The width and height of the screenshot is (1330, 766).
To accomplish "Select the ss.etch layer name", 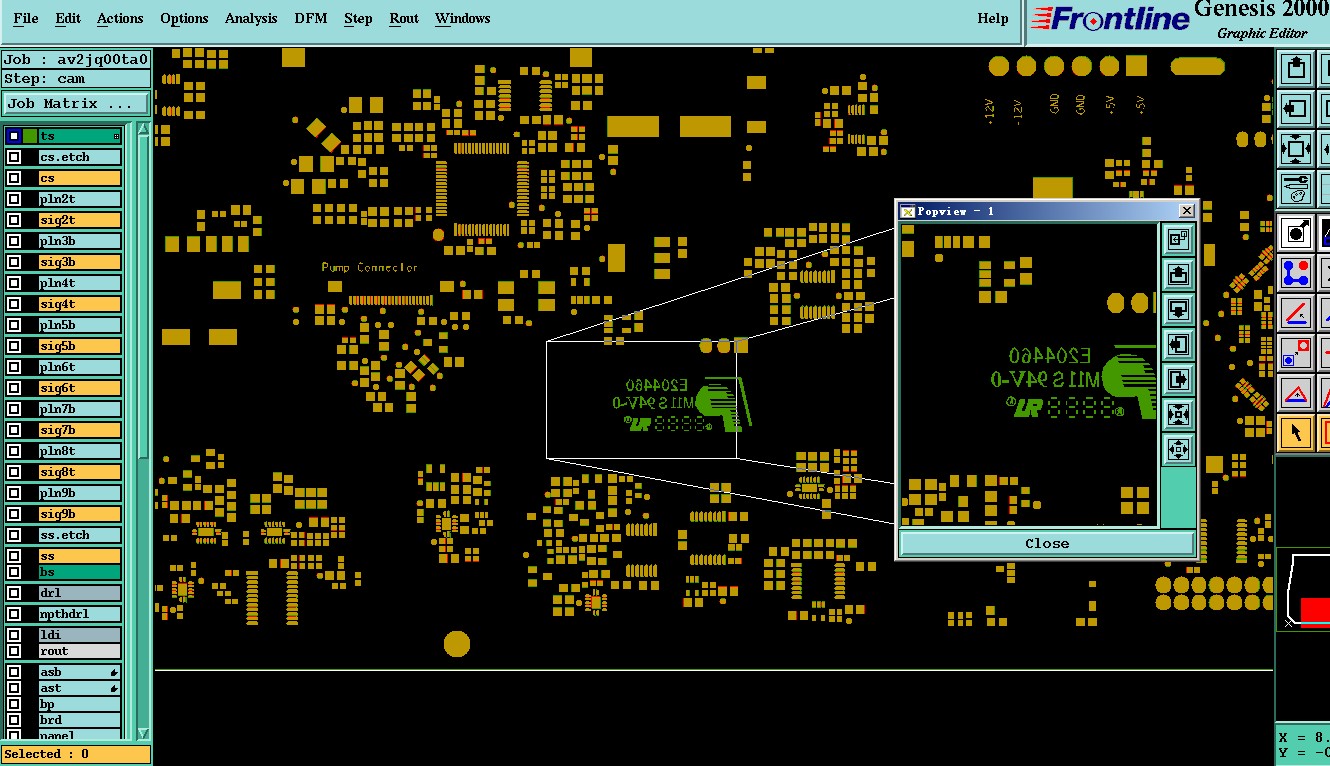I will 80,535.
